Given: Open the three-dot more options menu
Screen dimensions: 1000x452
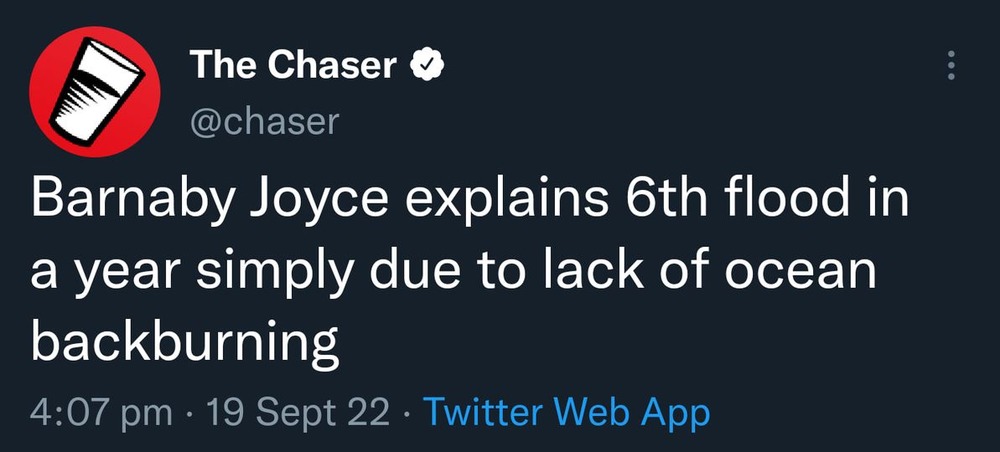Looking at the screenshot, I should pyautogui.click(x=950, y=66).
